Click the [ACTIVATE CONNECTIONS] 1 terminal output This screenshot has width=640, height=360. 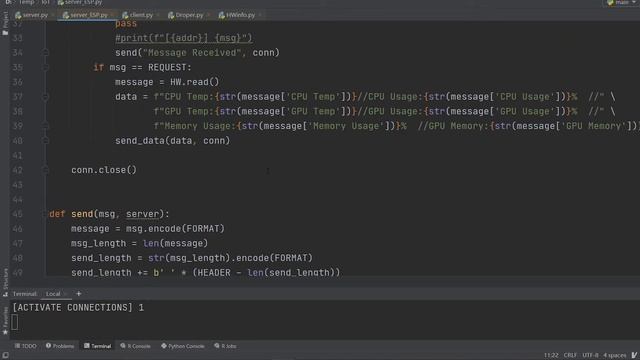(x=78, y=308)
